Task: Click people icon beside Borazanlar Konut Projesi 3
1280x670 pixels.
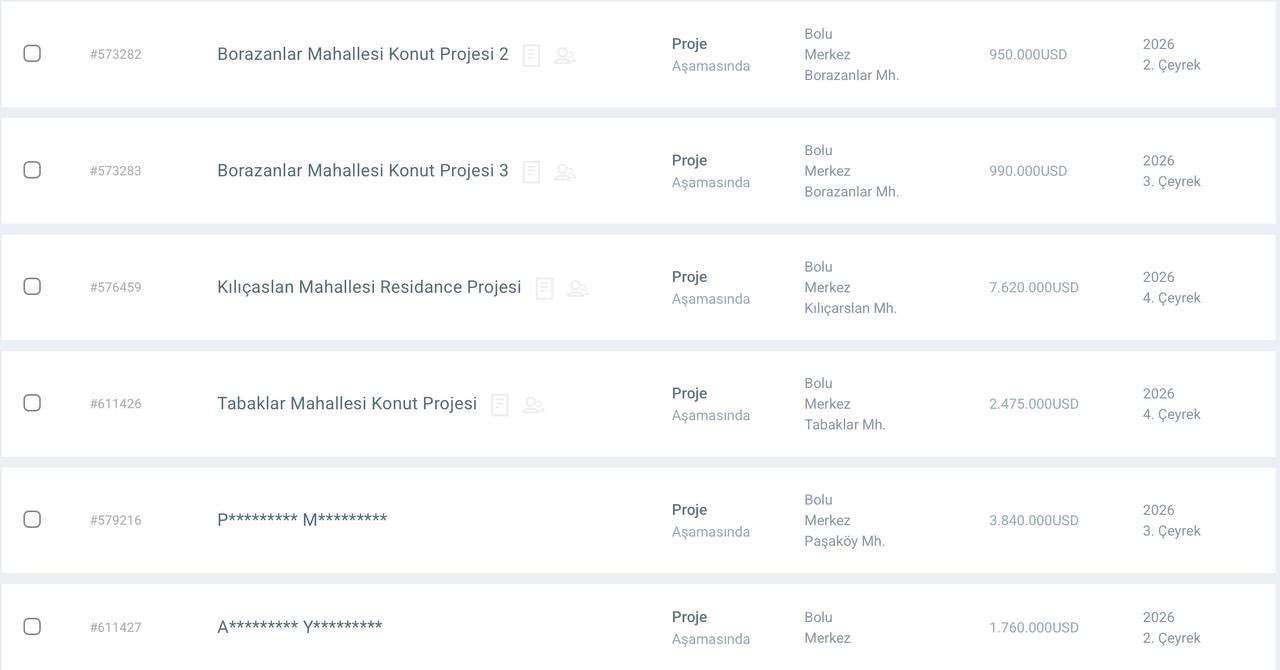Action: pyautogui.click(x=565, y=172)
